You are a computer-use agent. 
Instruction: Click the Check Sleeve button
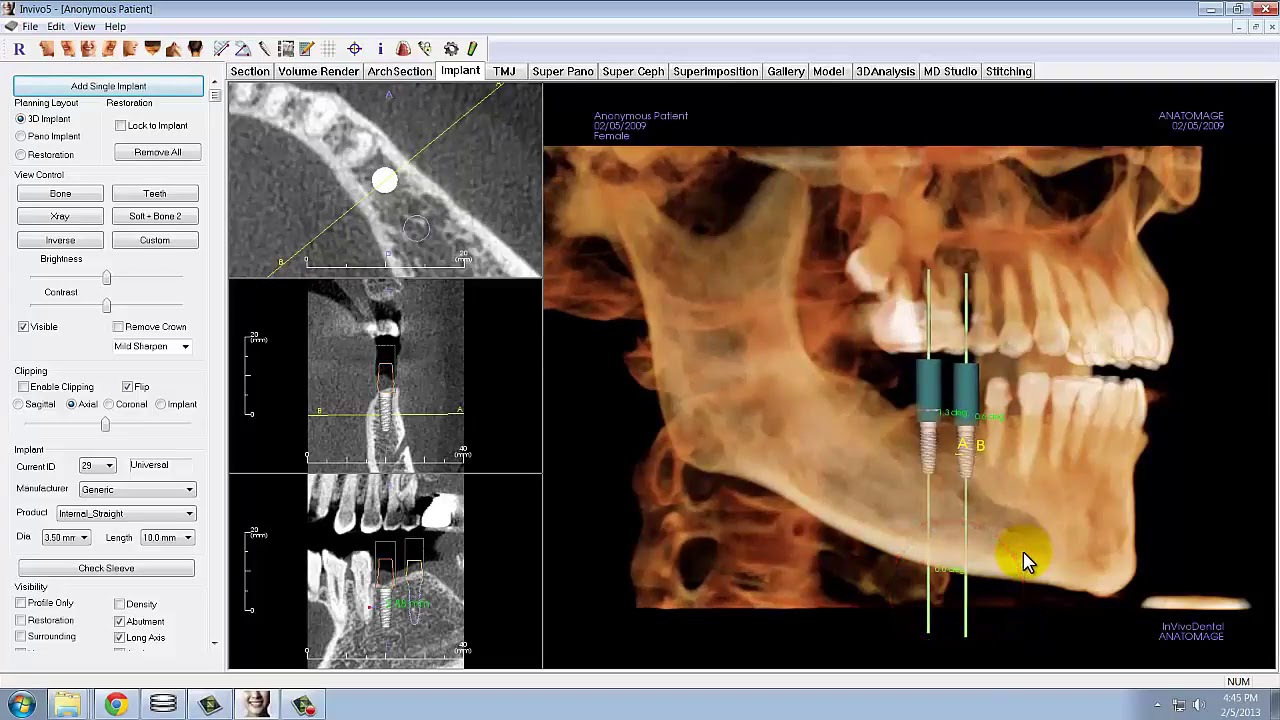(106, 568)
